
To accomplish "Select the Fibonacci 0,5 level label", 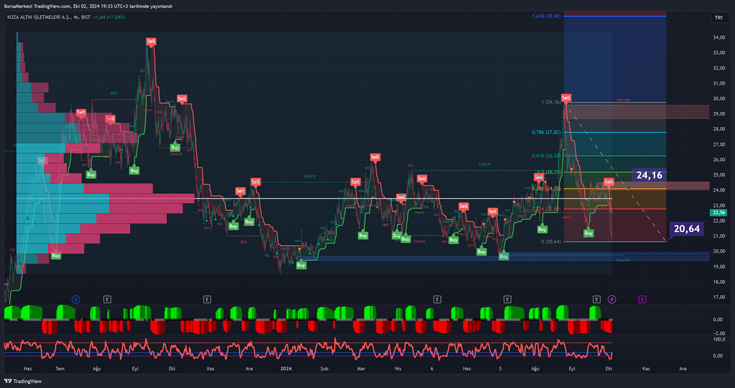I will tap(548, 172).
